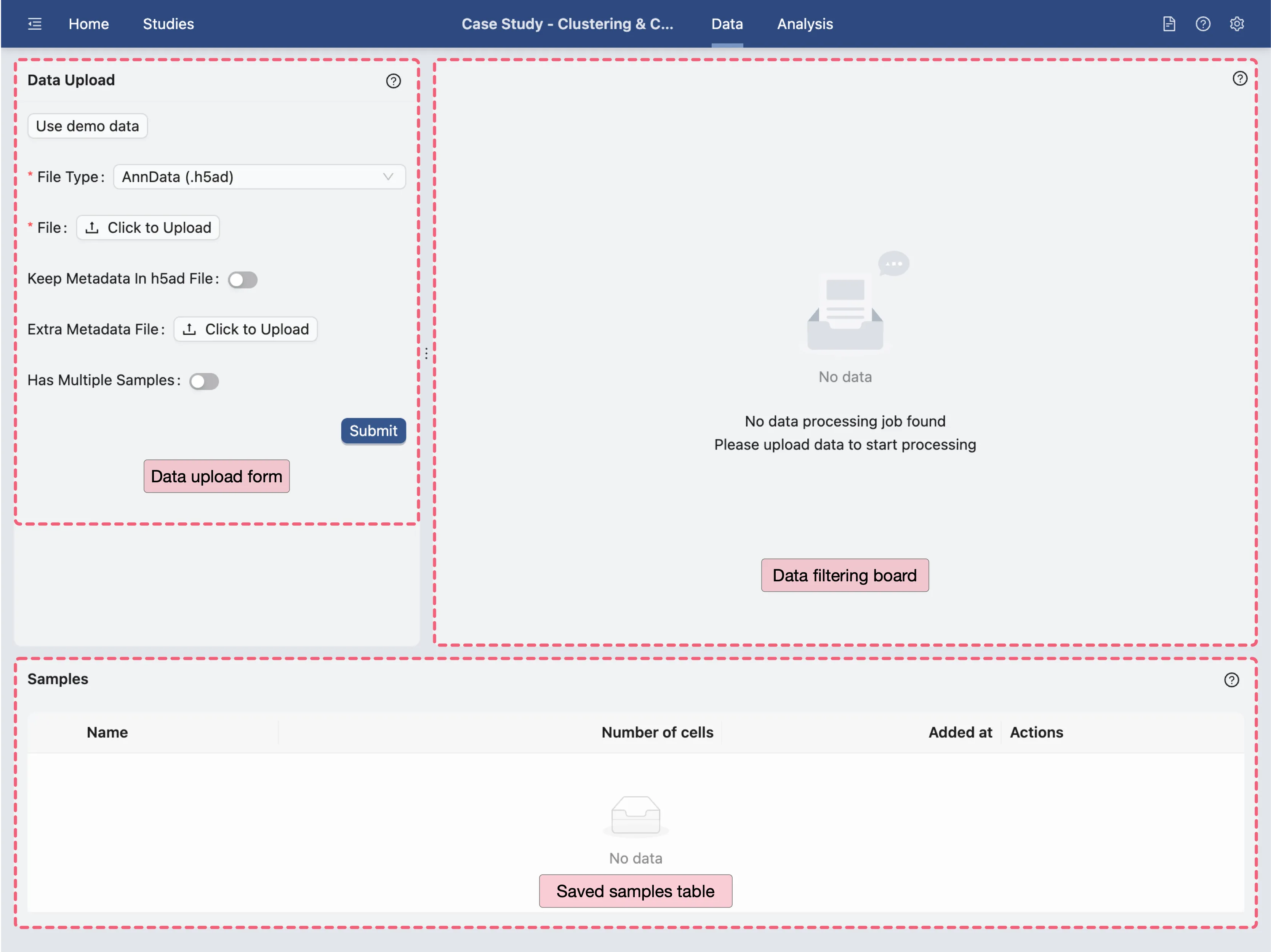Click the upload icon next to Extra Metadata File
Screen dimensions: 1271x952
click(x=190, y=329)
